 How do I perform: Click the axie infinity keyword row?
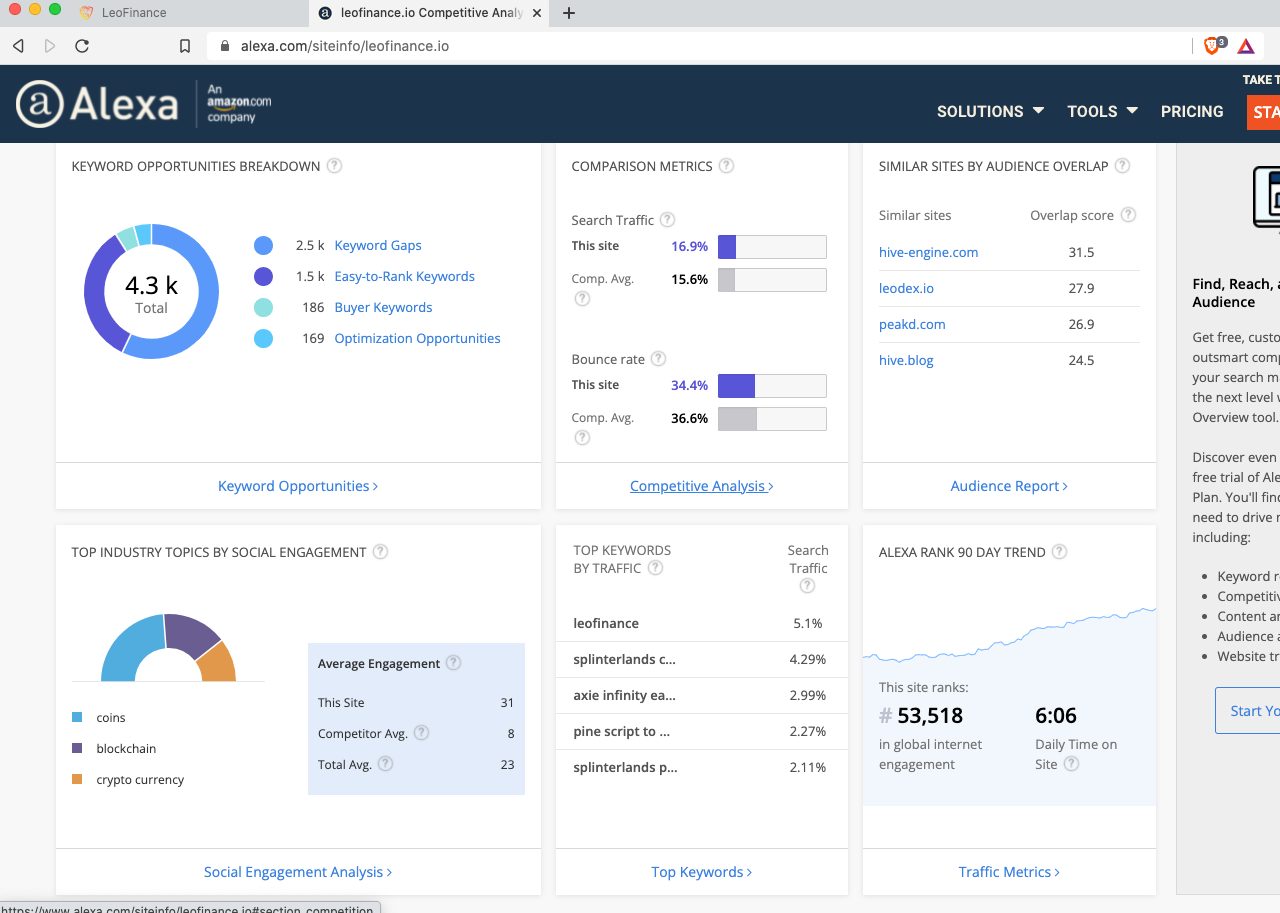tap(702, 695)
